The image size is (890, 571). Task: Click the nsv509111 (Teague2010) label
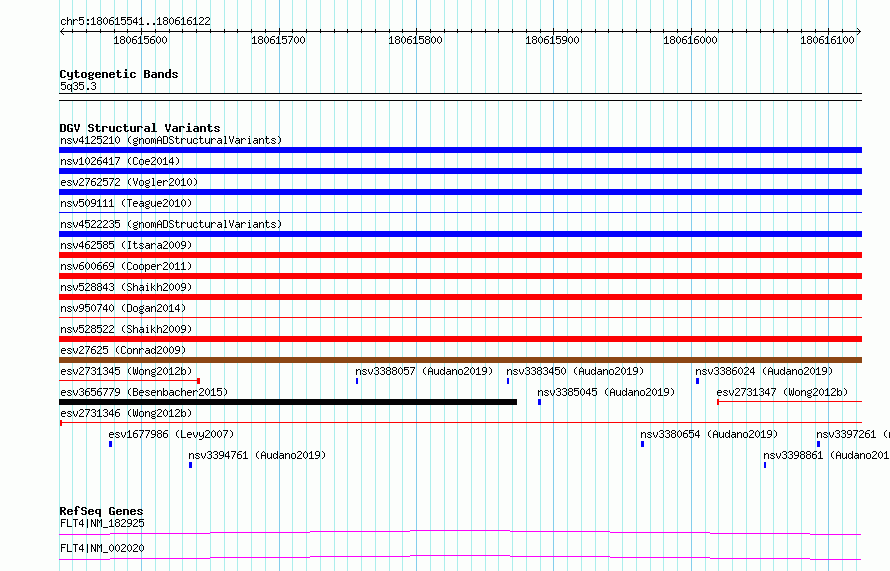pos(126,203)
